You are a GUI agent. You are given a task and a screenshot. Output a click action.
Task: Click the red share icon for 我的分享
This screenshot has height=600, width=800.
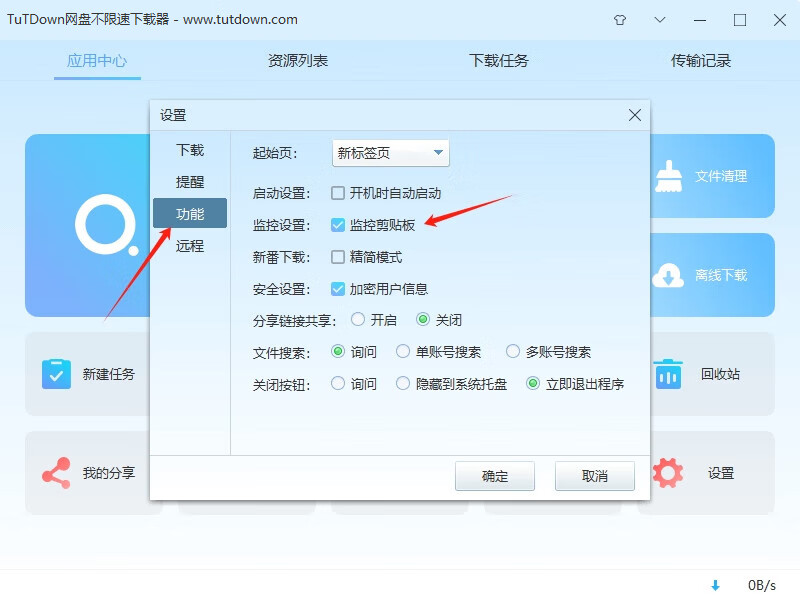(56, 473)
